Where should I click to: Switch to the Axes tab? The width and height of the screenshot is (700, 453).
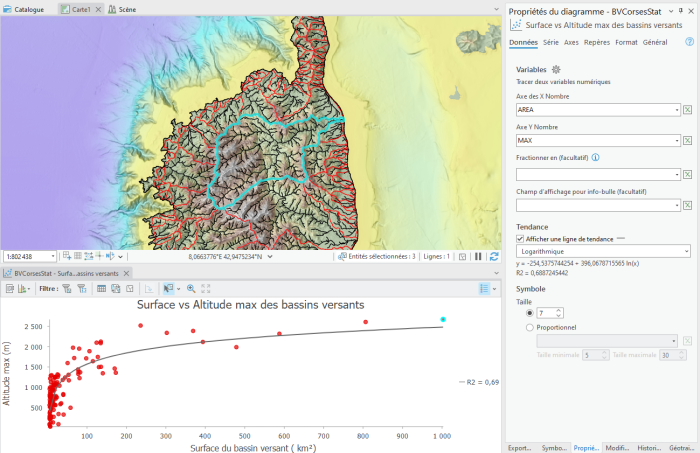click(571, 43)
